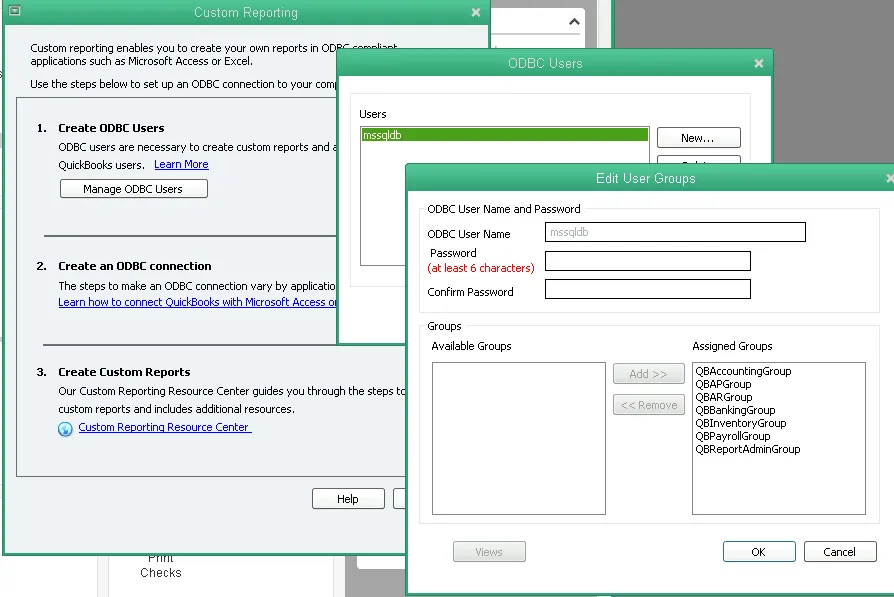This screenshot has height=597, width=894.
Task: Close the Custom Reporting window
Action: tap(476, 13)
